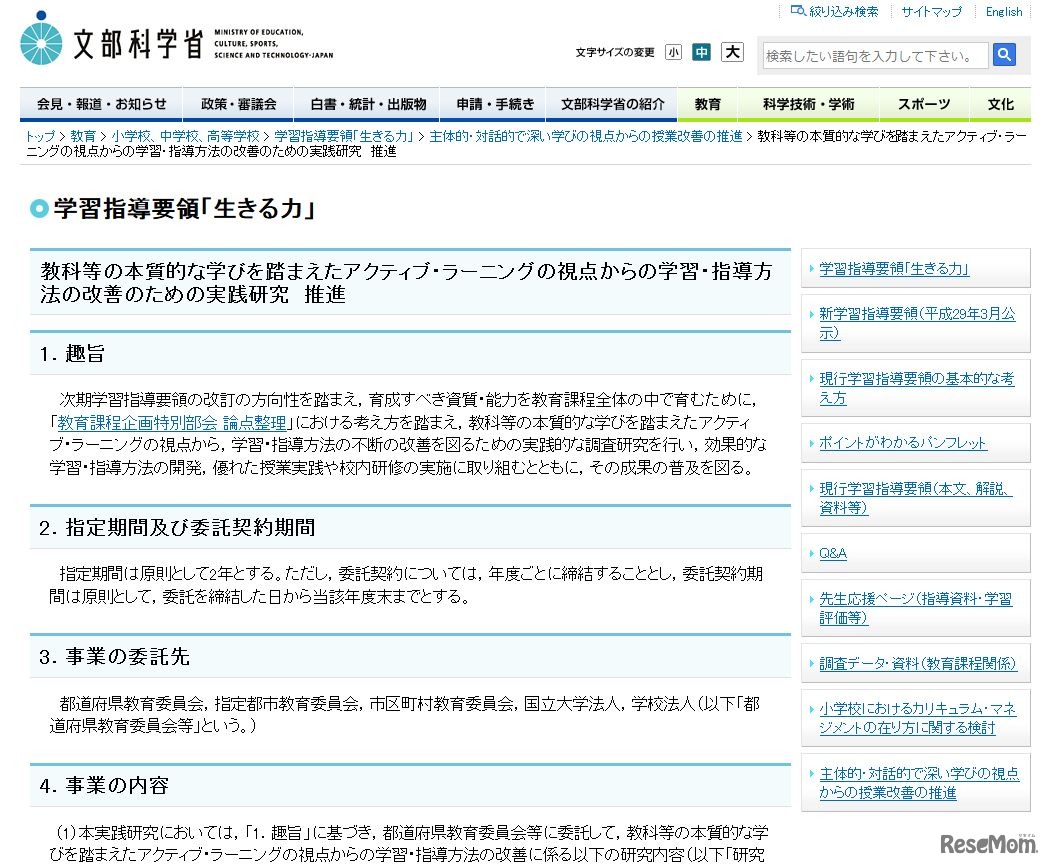1051x867 pixels.
Task: Open 白書・統計・出版物 menu
Action: click(368, 104)
